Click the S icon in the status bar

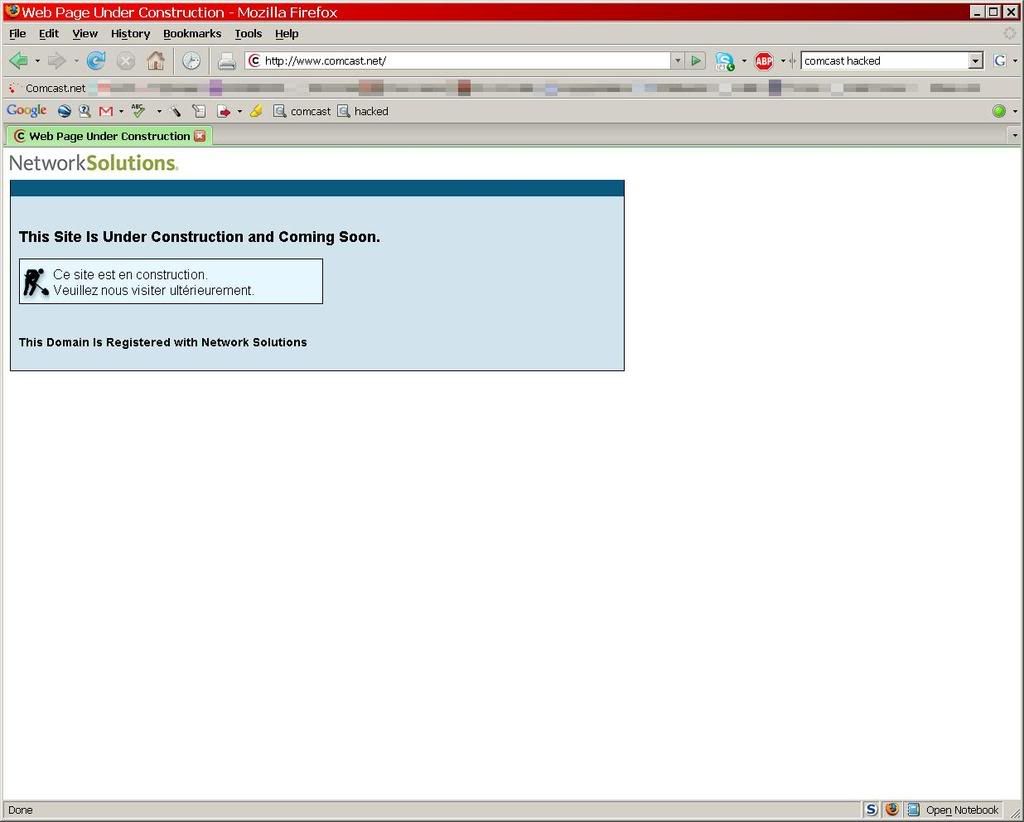(x=871, y=810)
